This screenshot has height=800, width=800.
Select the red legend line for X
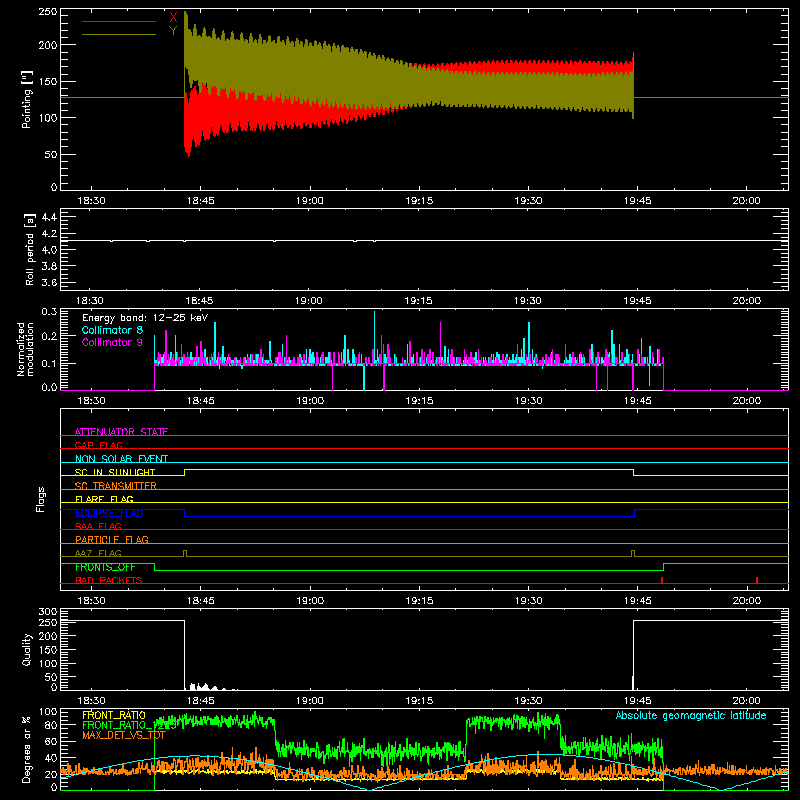(119, 21)
